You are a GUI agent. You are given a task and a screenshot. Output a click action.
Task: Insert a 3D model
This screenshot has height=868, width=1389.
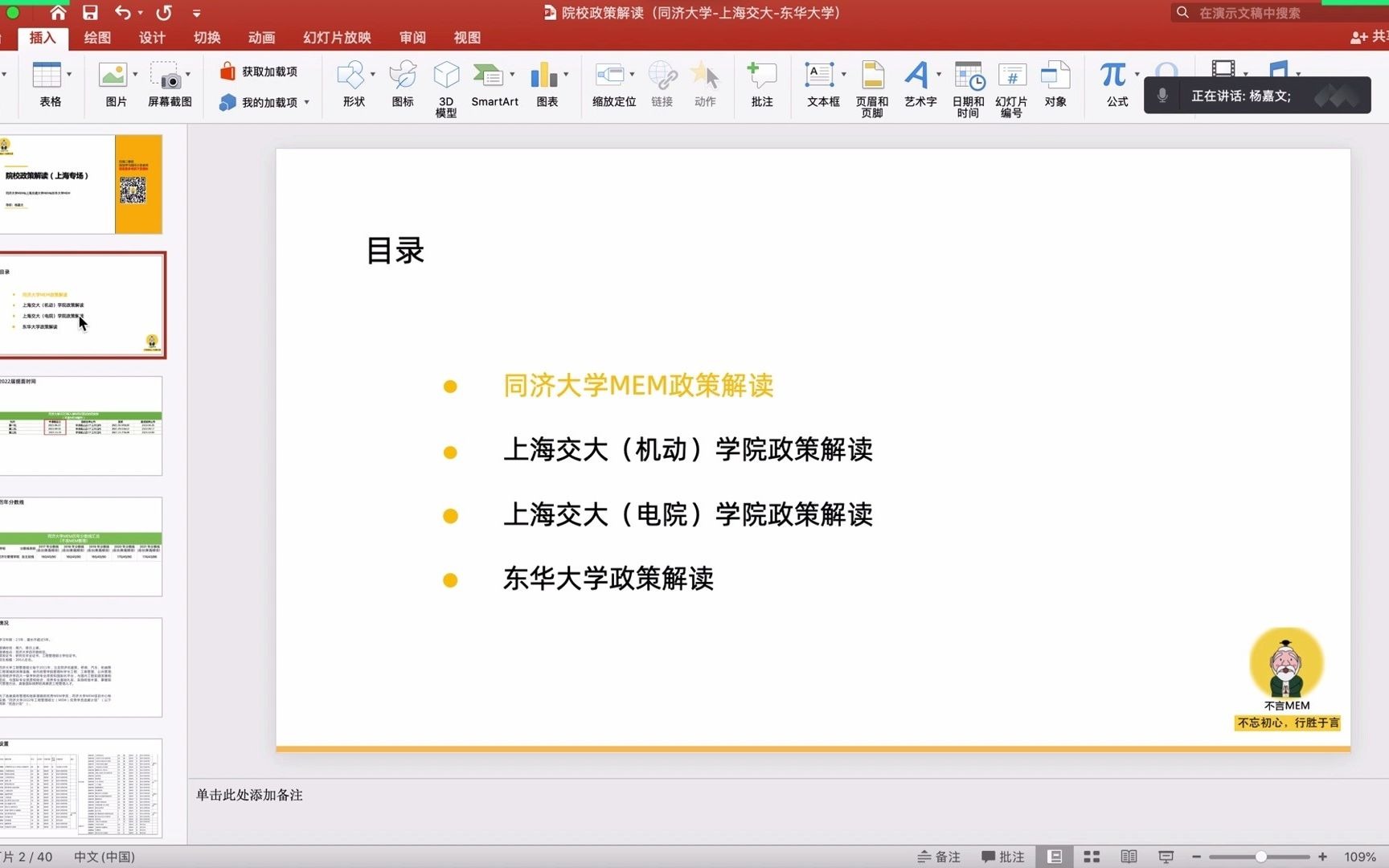446,88
